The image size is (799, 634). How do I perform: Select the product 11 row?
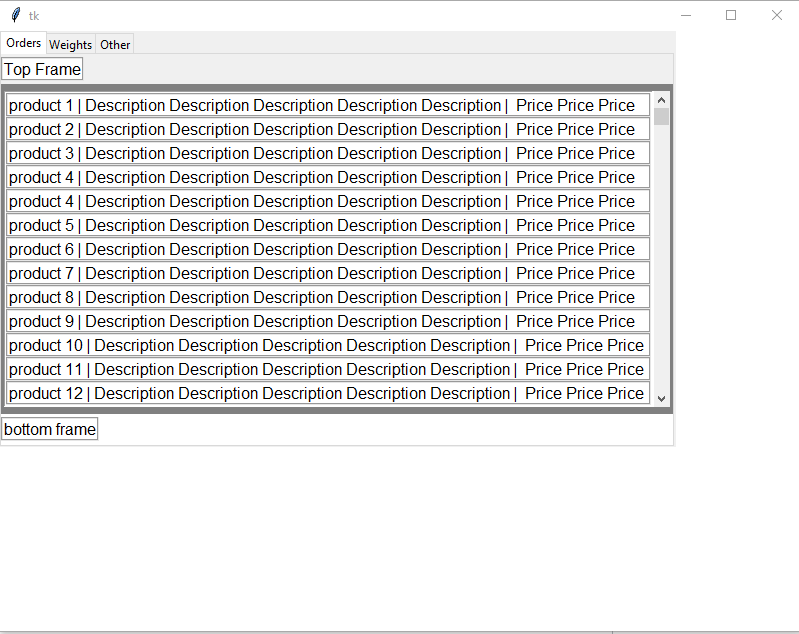(x=328, y=369)
